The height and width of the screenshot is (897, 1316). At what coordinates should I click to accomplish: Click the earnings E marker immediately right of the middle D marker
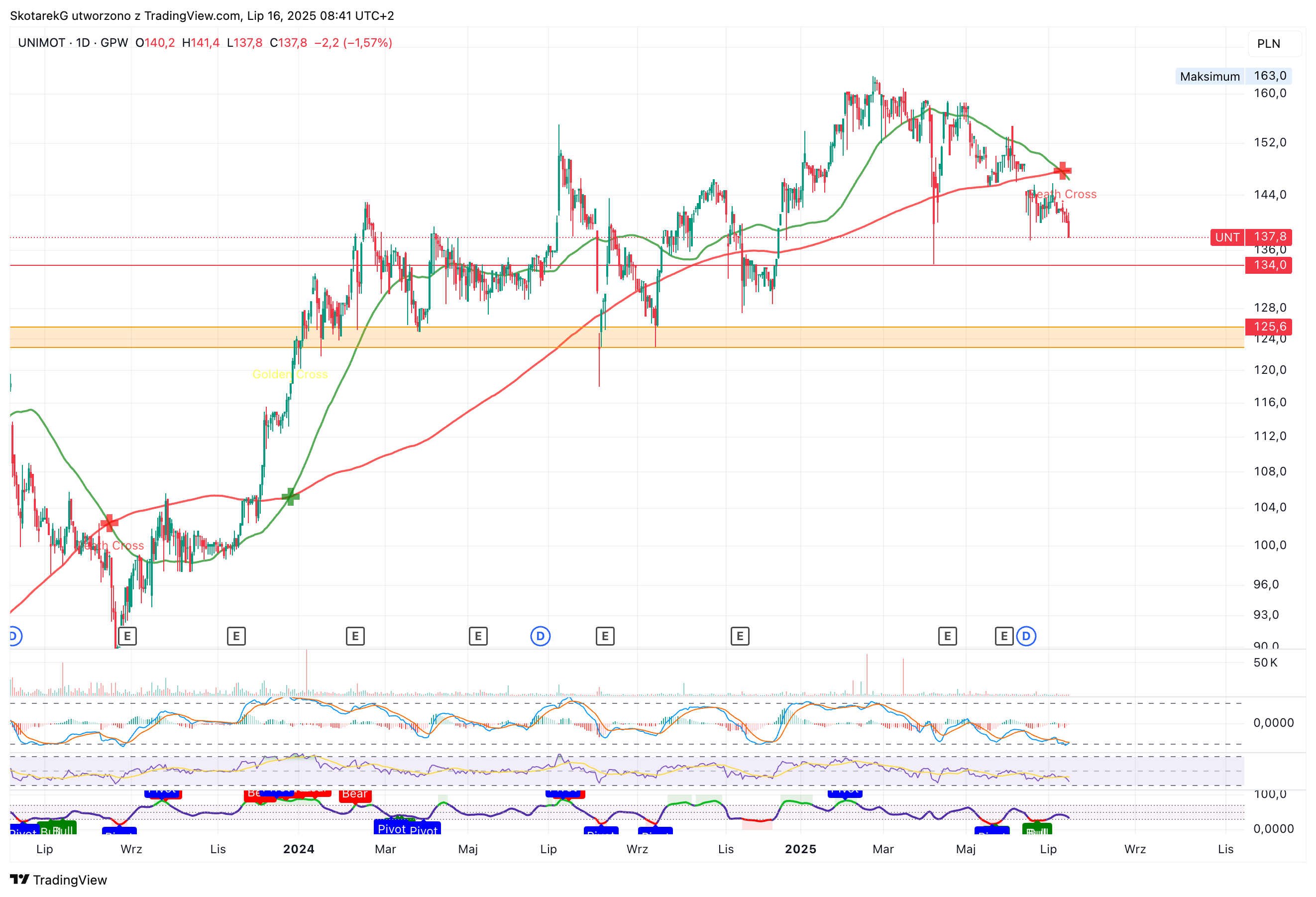605,636
